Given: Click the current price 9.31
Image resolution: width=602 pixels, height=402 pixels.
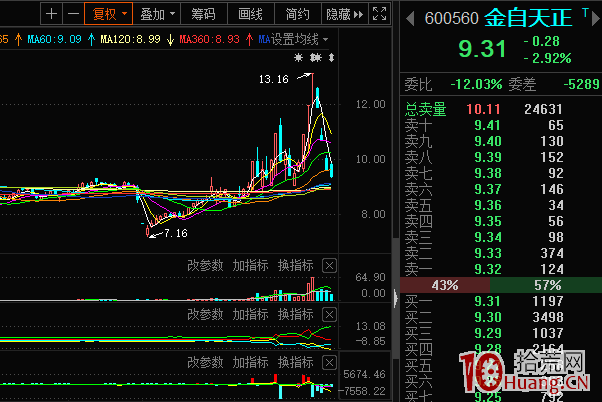Looking at the screenshot, I should pyautogui.click(x=482, y=49).
